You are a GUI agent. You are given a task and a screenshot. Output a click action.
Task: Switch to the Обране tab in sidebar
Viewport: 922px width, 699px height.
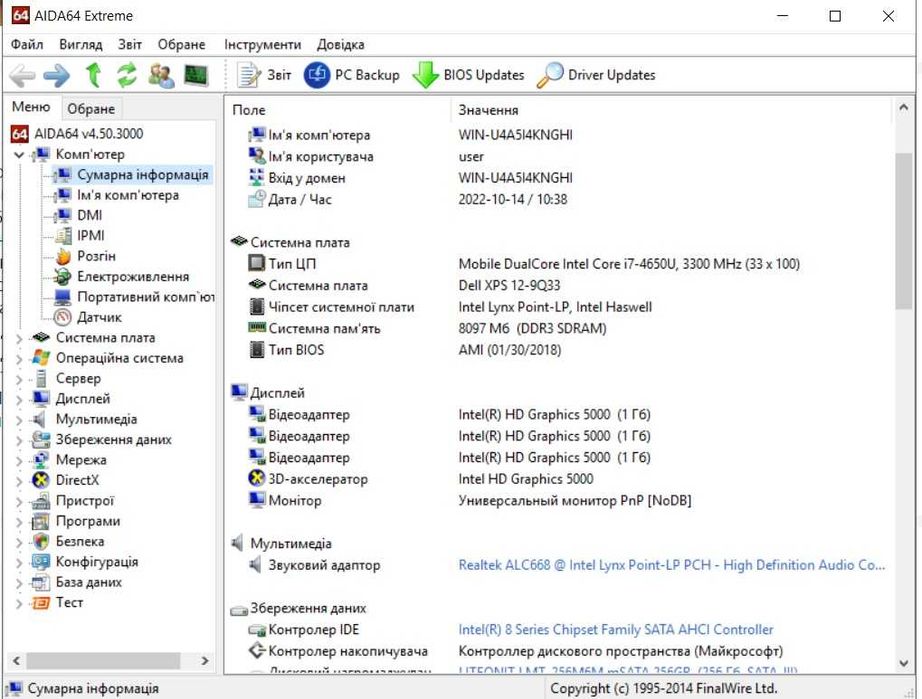91,109
